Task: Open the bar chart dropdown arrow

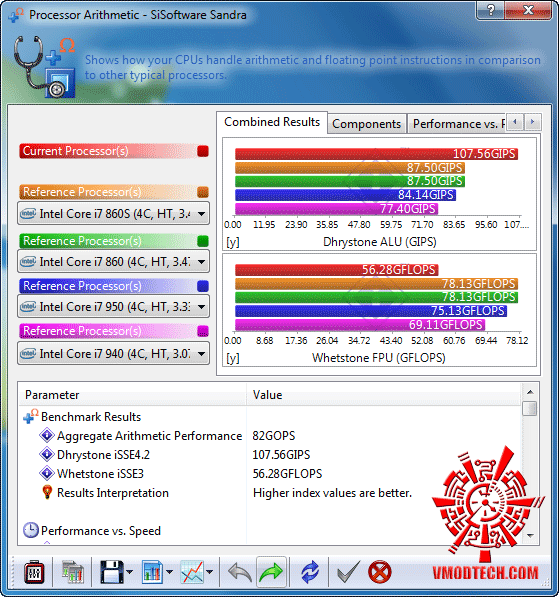Action: pos(169,571)
